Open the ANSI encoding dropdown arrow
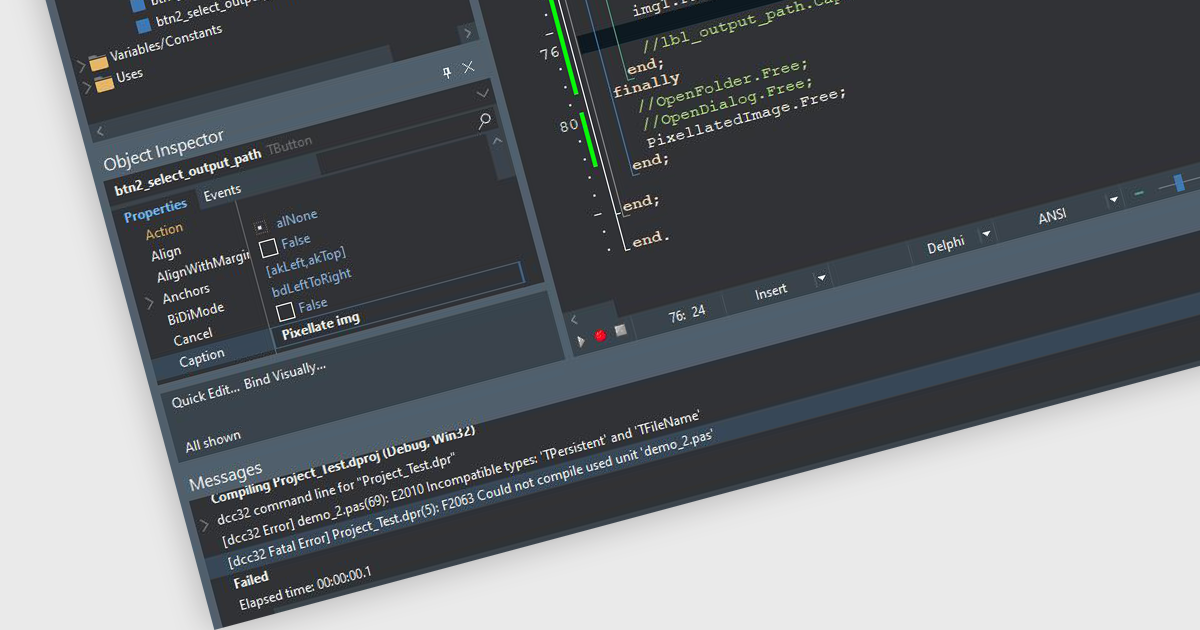1200x630 pixels. [x=1113, y=200]
